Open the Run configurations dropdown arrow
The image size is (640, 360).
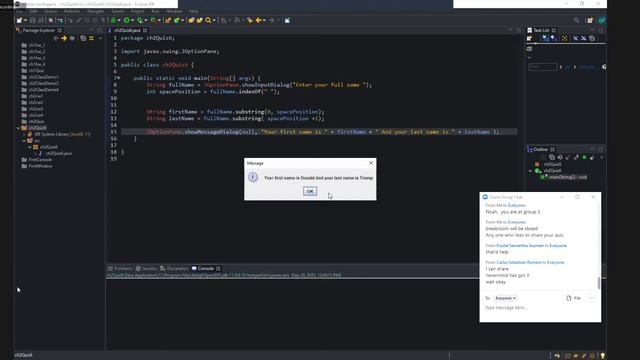click(x=132, y=20)
